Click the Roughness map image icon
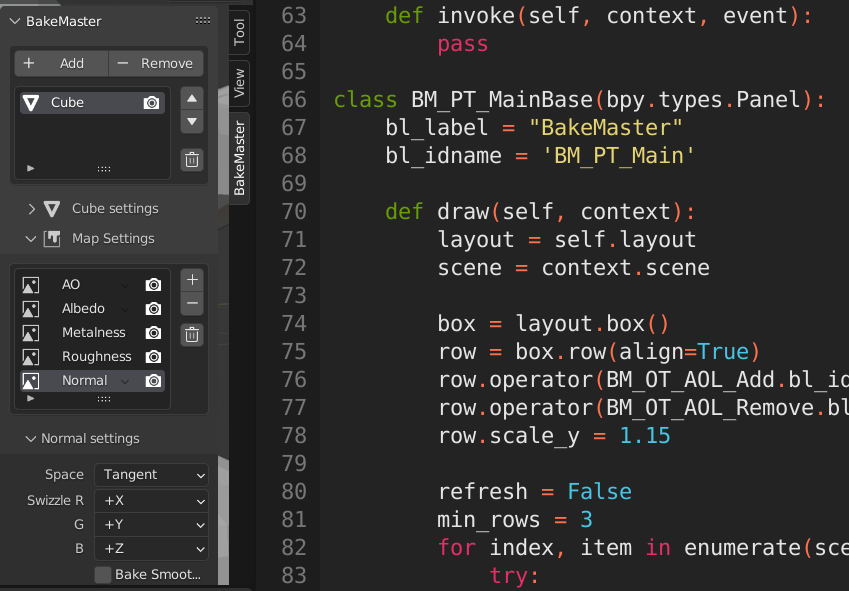Viewport: 849px width, 591px height. pyautogui.click(x=31, y=357)
